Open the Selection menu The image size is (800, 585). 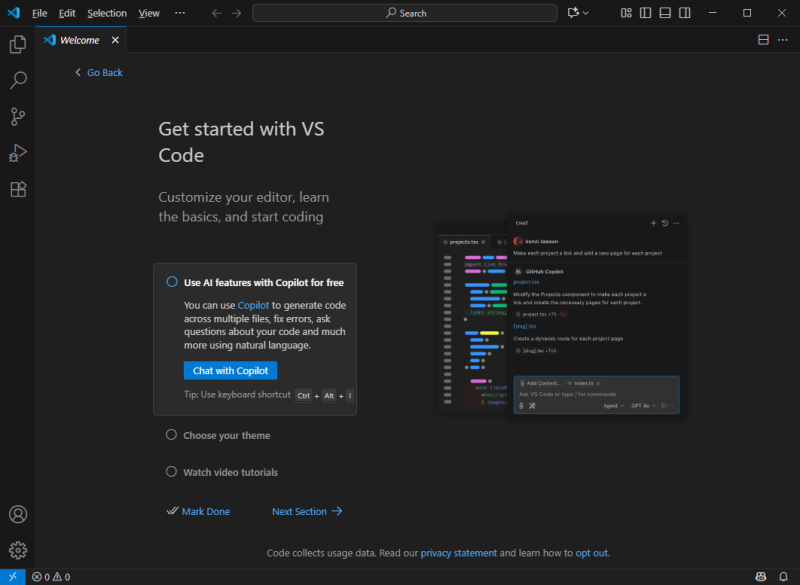(x=107, y=13)
